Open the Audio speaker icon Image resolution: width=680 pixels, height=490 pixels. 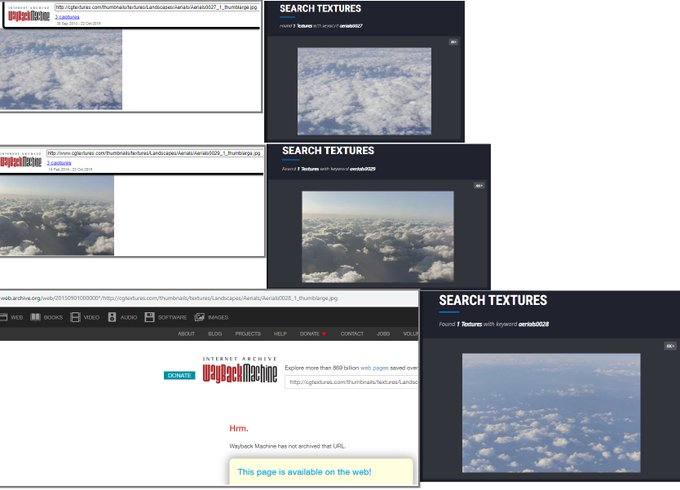coord(112,317)
